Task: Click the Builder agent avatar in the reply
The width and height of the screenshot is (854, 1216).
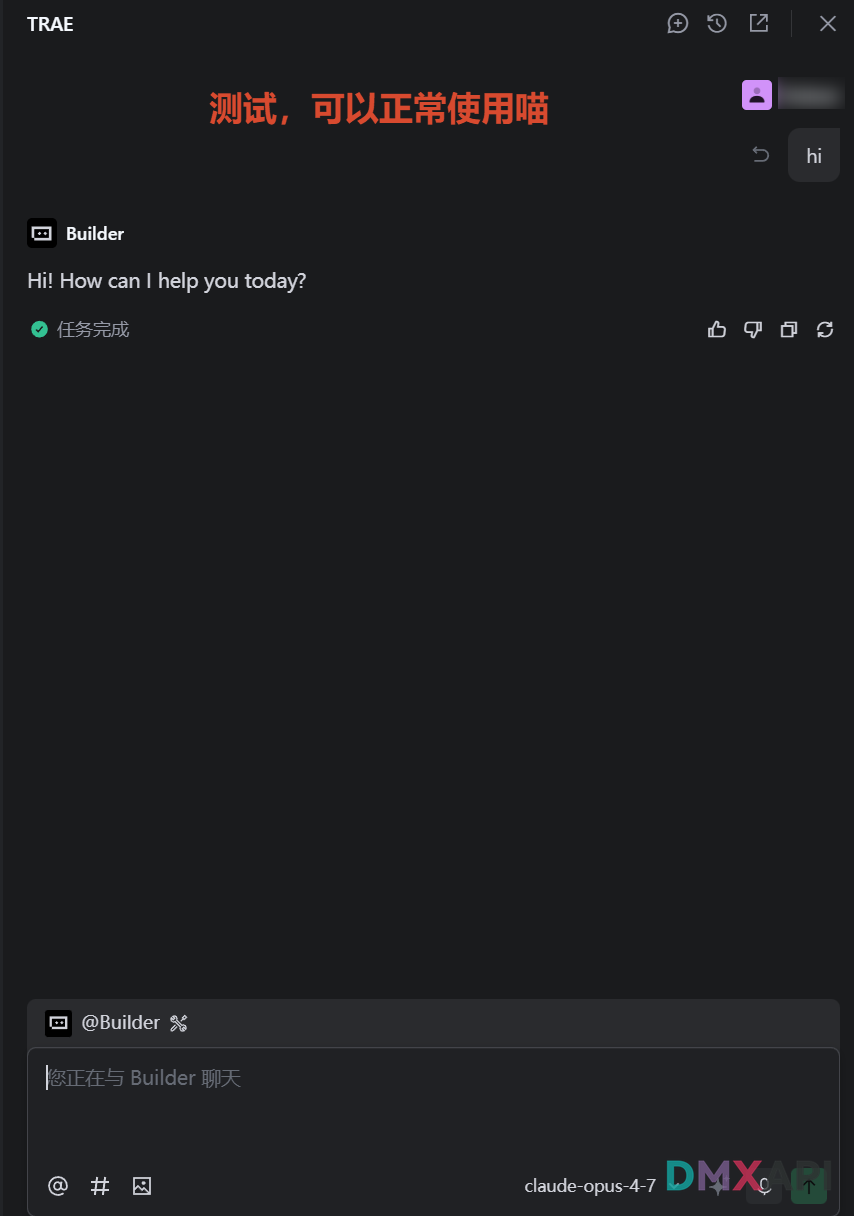Action: coord(42,233)
